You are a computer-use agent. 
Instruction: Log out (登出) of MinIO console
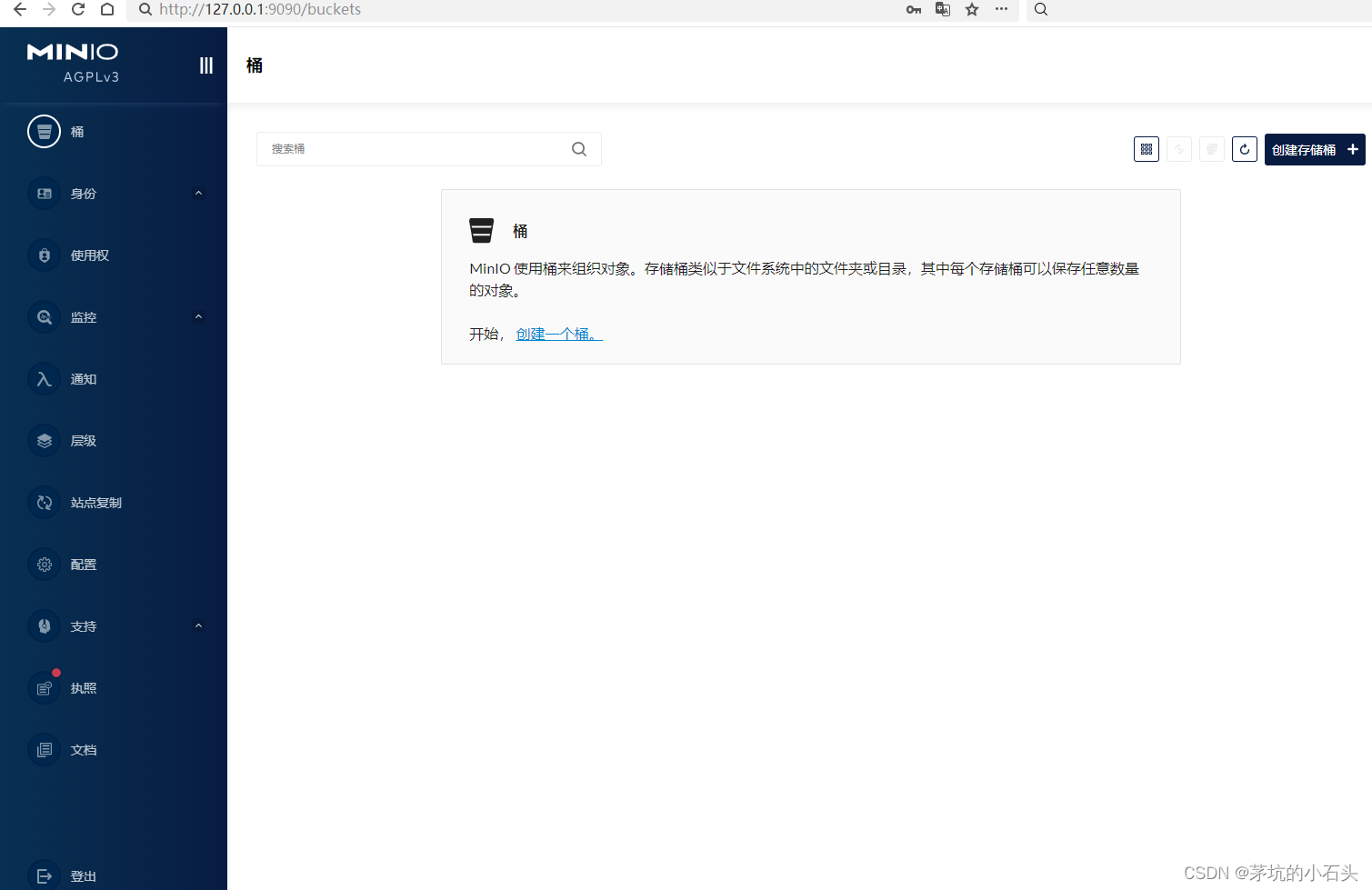click(x=83, y=875)
